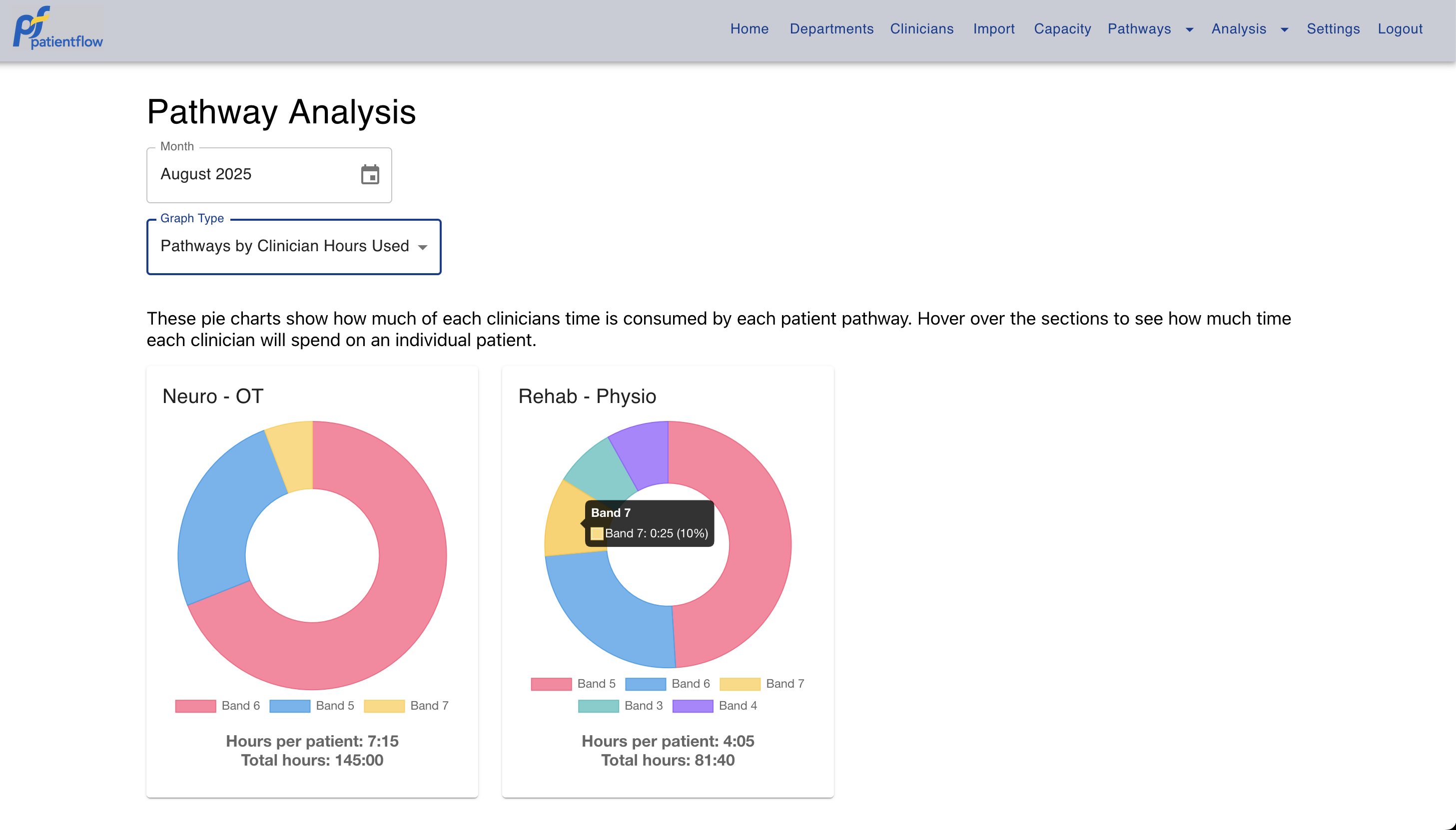Navigate to Clinicians
This screenshot has width=1456, height=830.
[921, 28]
